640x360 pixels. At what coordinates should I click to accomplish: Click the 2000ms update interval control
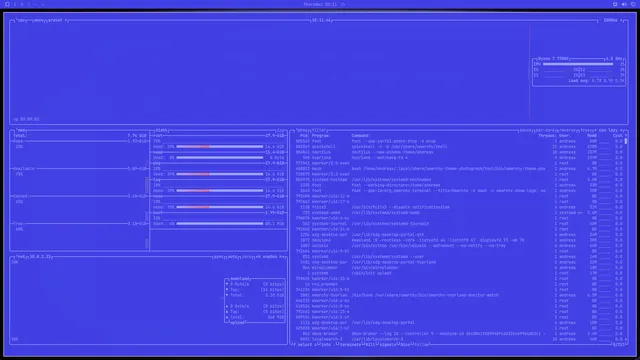point(611,20)
